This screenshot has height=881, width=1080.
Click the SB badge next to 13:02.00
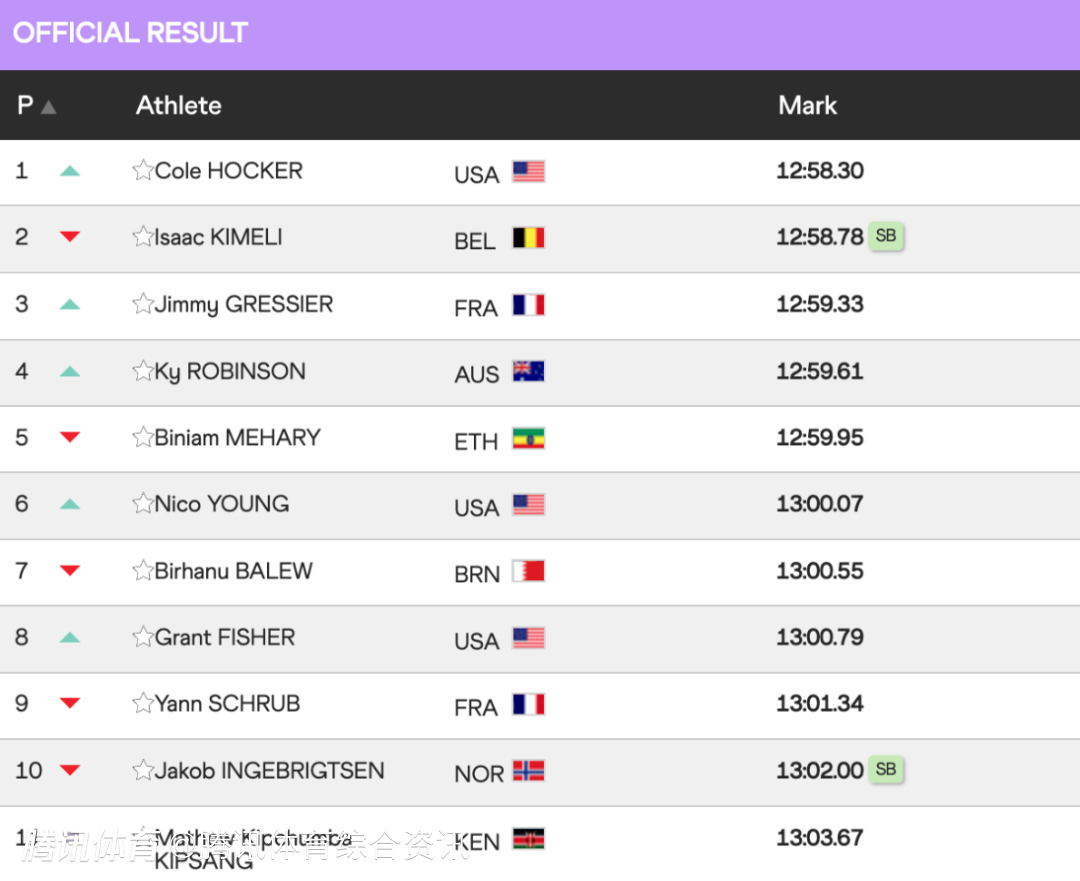click(886, 769)
